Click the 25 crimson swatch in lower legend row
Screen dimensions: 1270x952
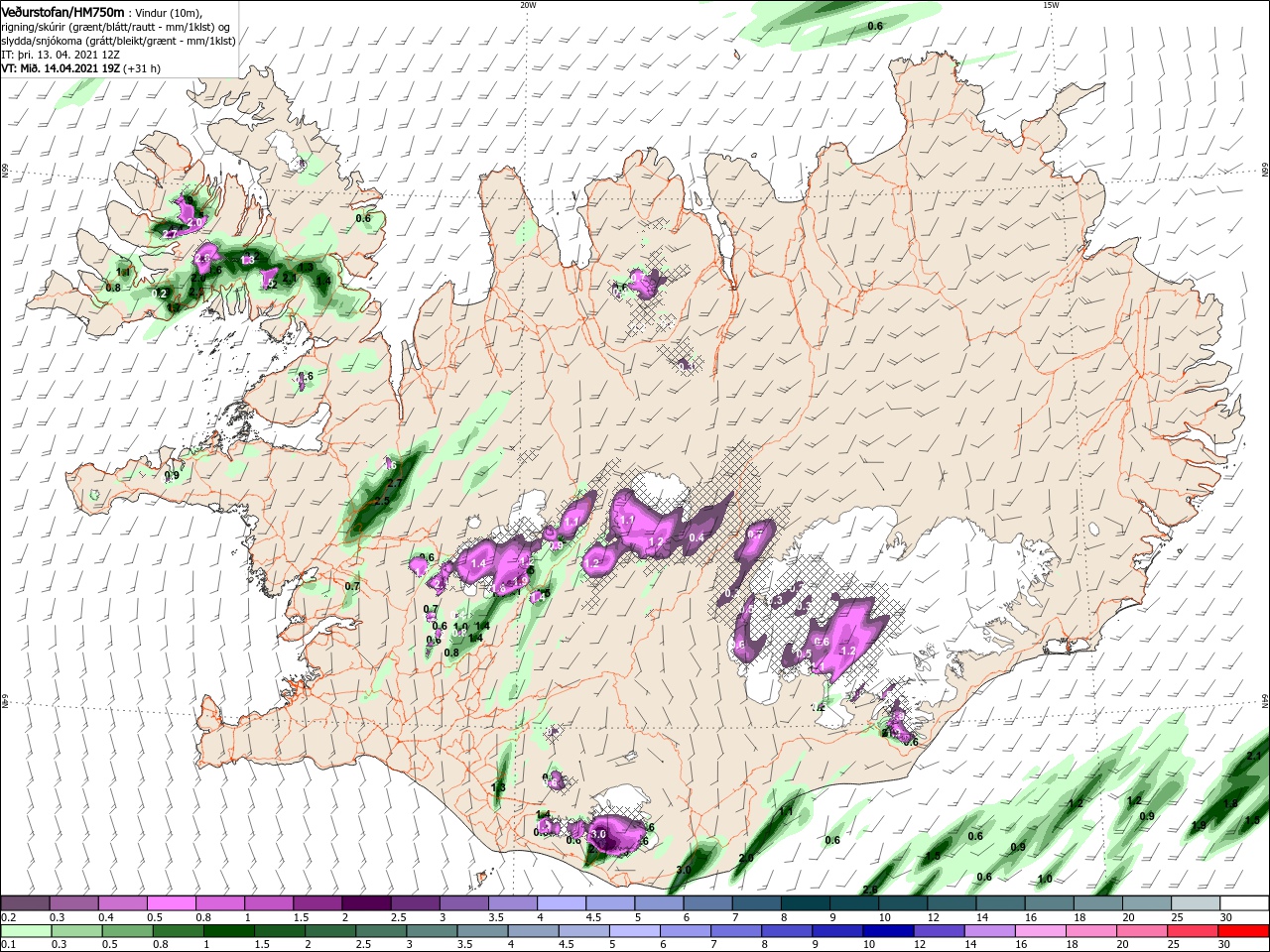1192,931
